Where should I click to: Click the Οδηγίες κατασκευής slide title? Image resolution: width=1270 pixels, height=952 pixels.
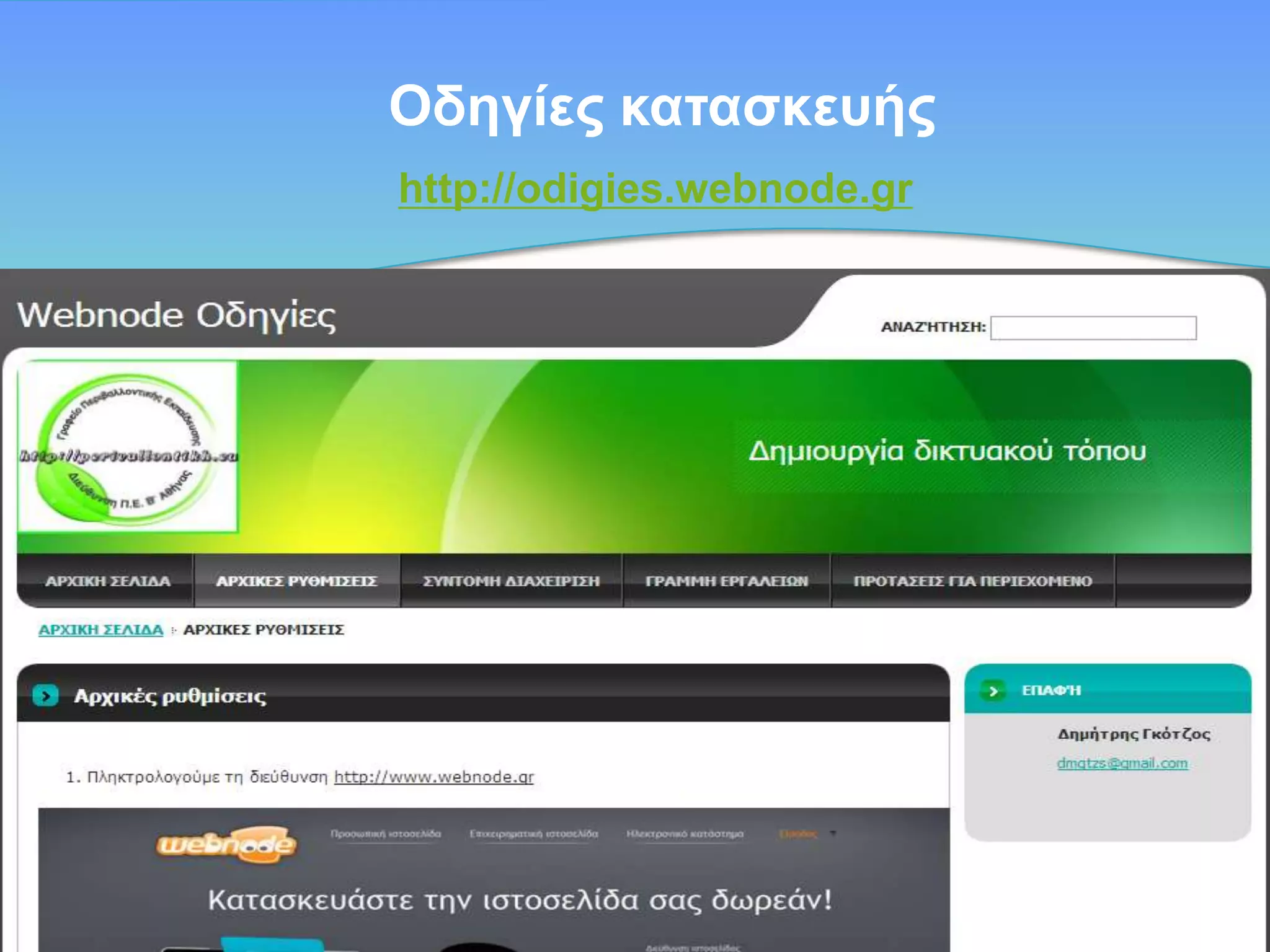click(x=662, y=108)
